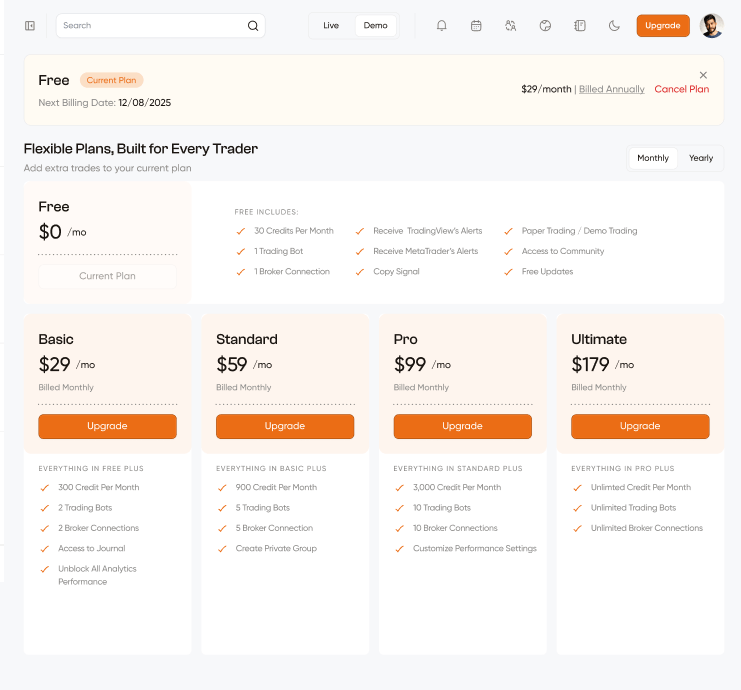Click '900 Credit Per Month' text
The height and width of the screenshot is (690, 741).
pyautogui.click(x=276, y=487)
